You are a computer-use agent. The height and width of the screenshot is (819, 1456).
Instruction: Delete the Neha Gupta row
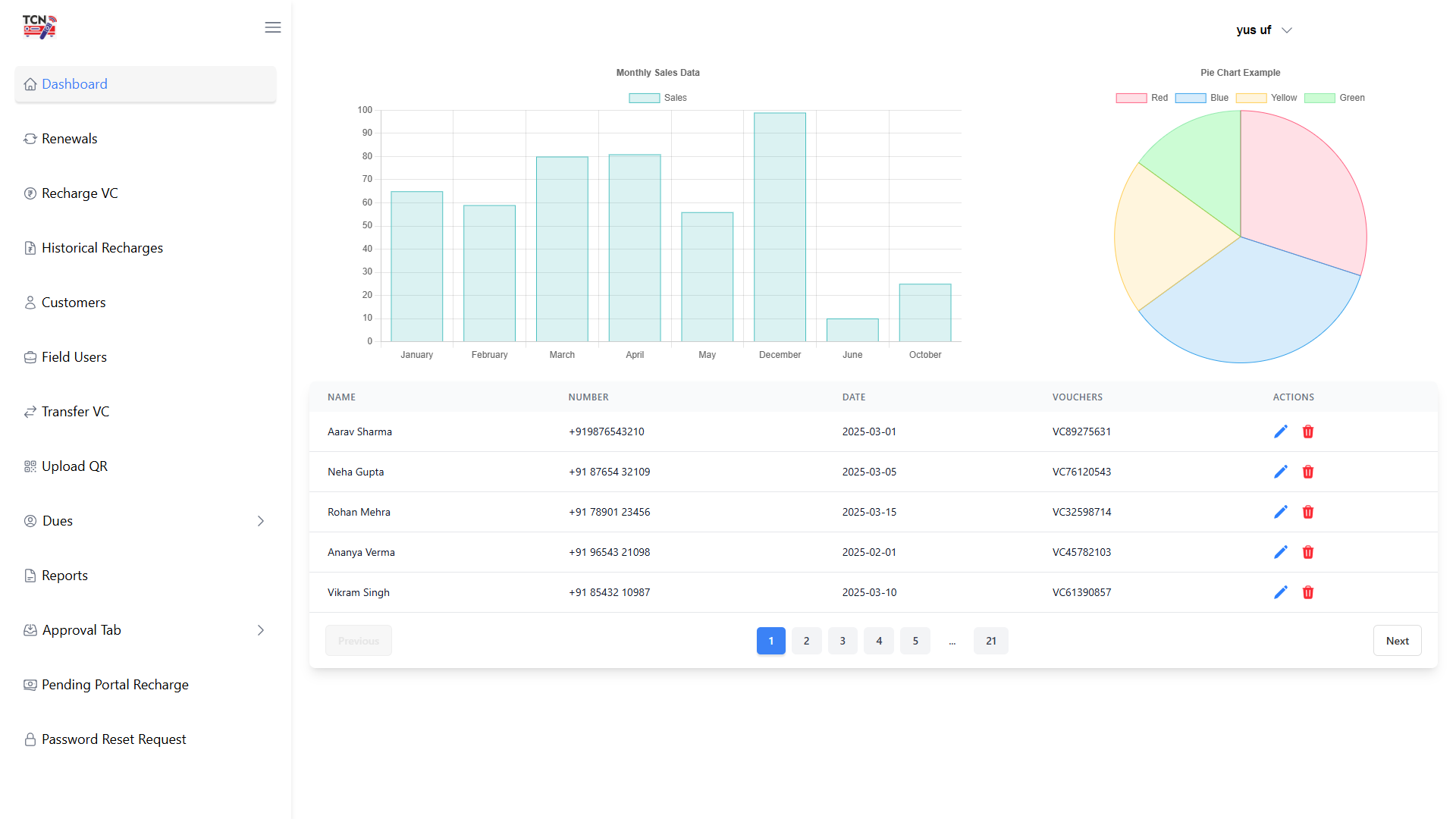point(1307,472)
